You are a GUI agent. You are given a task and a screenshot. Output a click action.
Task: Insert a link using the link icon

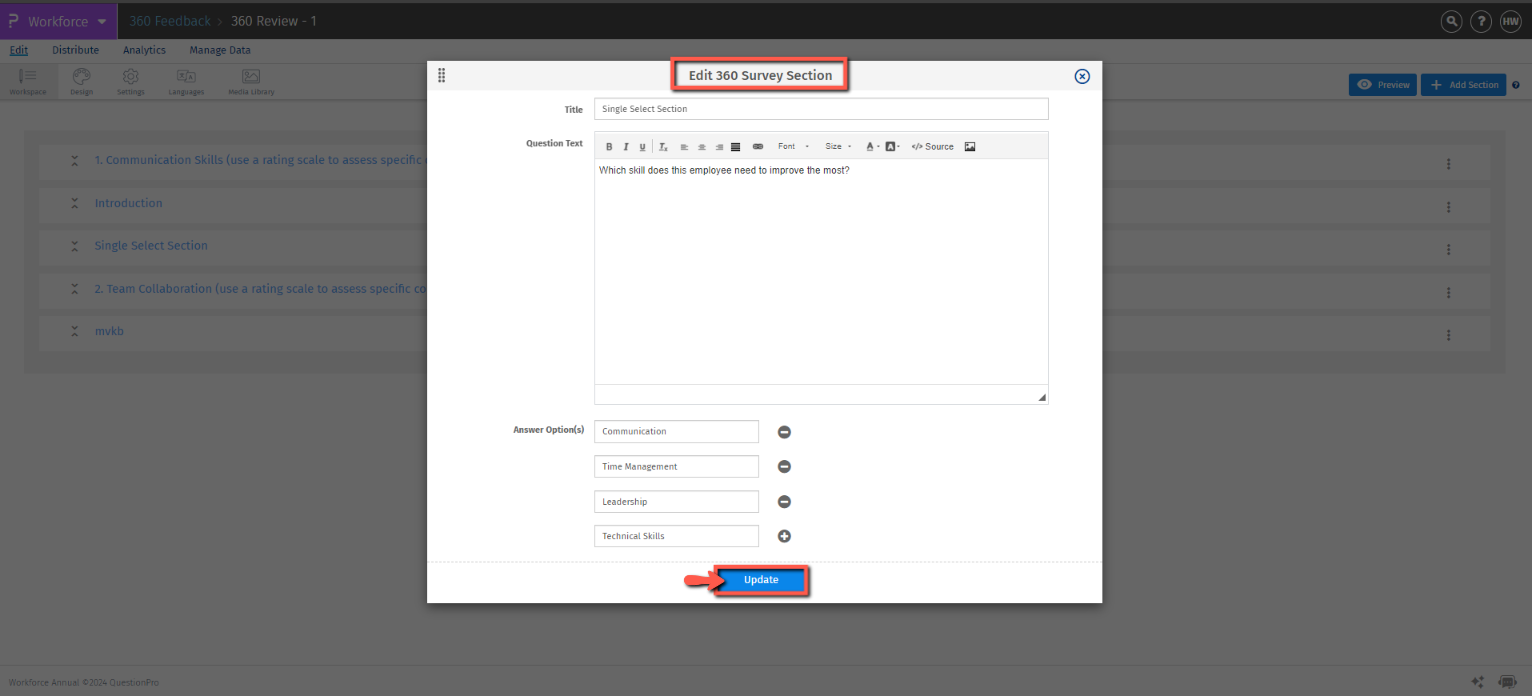[x=758, y=146]
